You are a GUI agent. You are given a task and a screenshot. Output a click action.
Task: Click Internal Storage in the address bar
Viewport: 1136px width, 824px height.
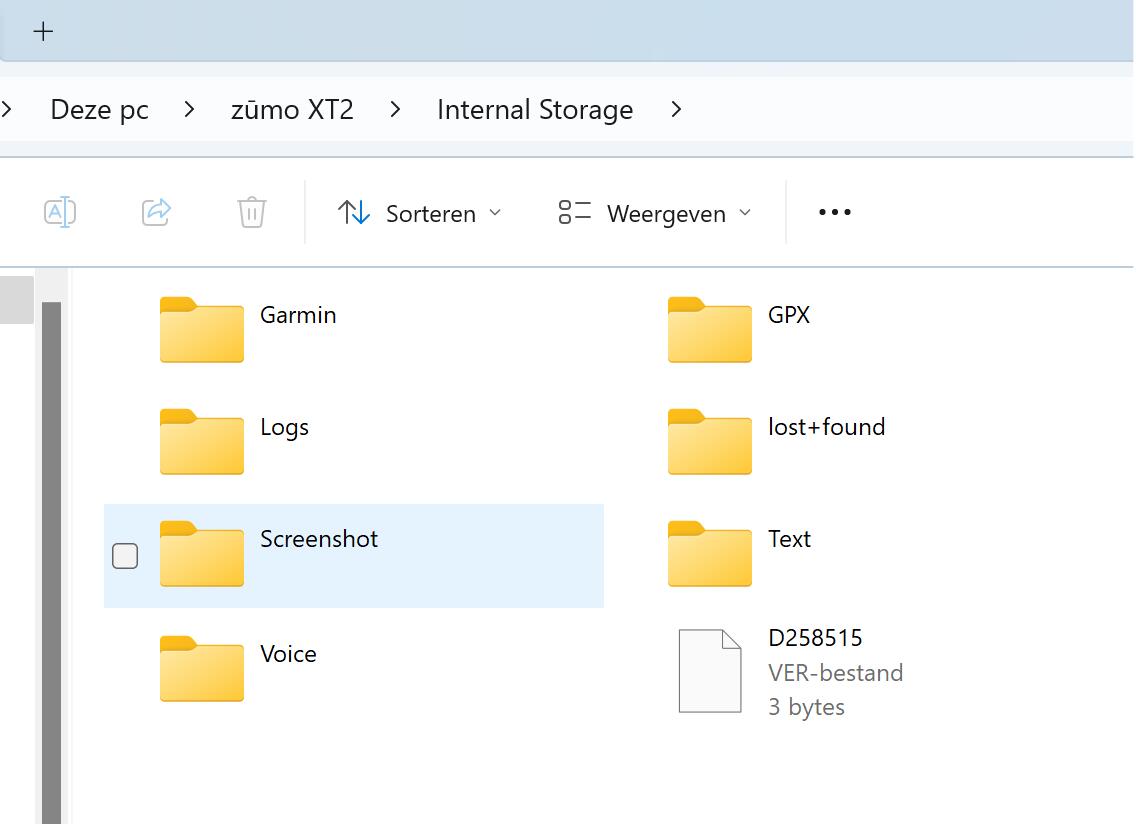pos(535,109)
